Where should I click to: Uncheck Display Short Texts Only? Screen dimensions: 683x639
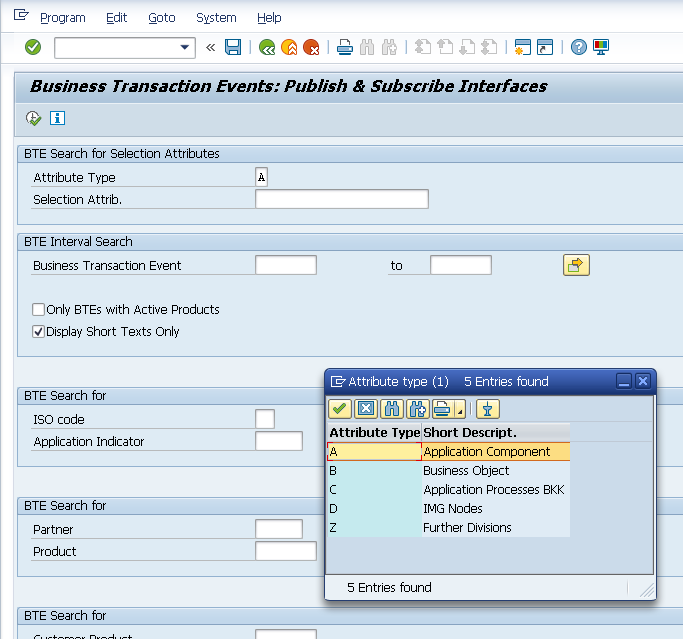pos(39,332)
